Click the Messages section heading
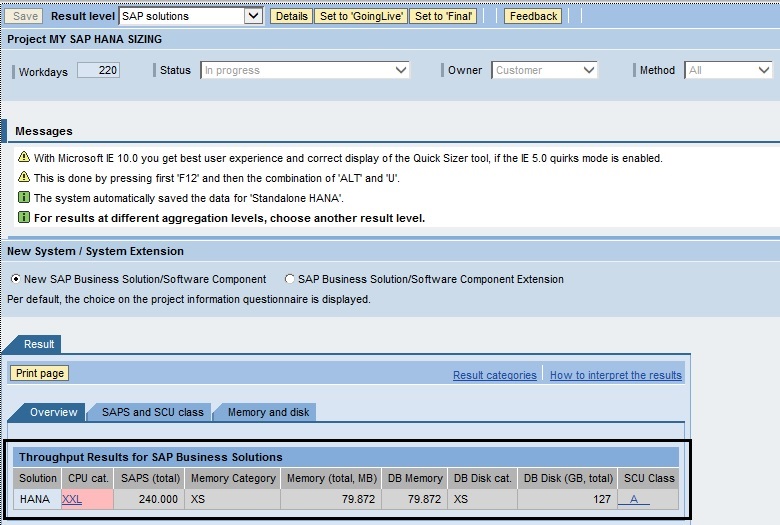780x525 pixels. click(x=44, y=131)
